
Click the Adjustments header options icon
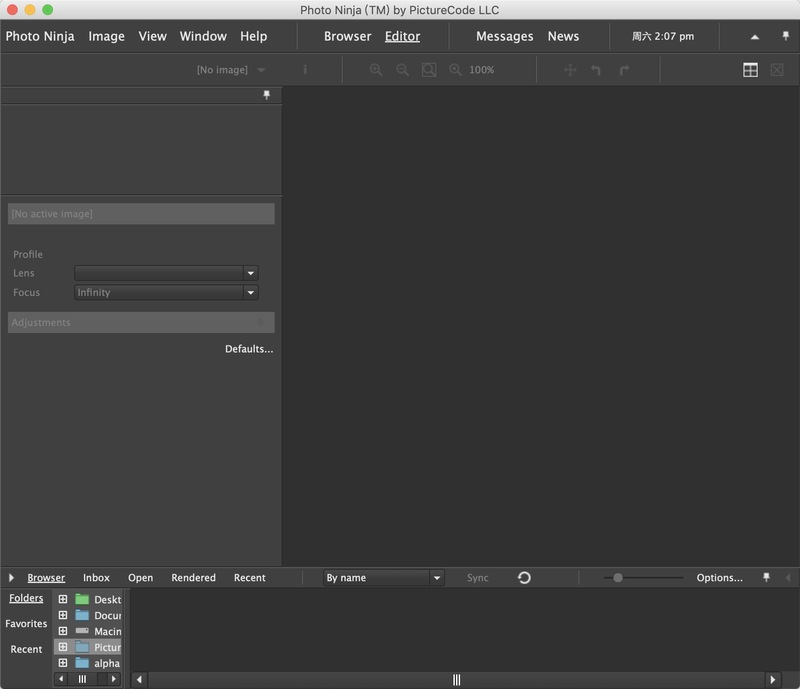(260, 322)
